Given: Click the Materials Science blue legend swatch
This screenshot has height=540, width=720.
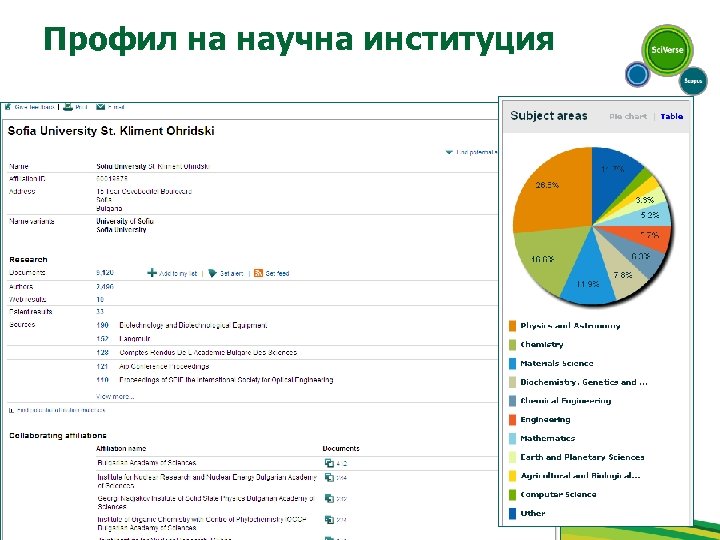Looking at the screenshot, I should point(512,363).
